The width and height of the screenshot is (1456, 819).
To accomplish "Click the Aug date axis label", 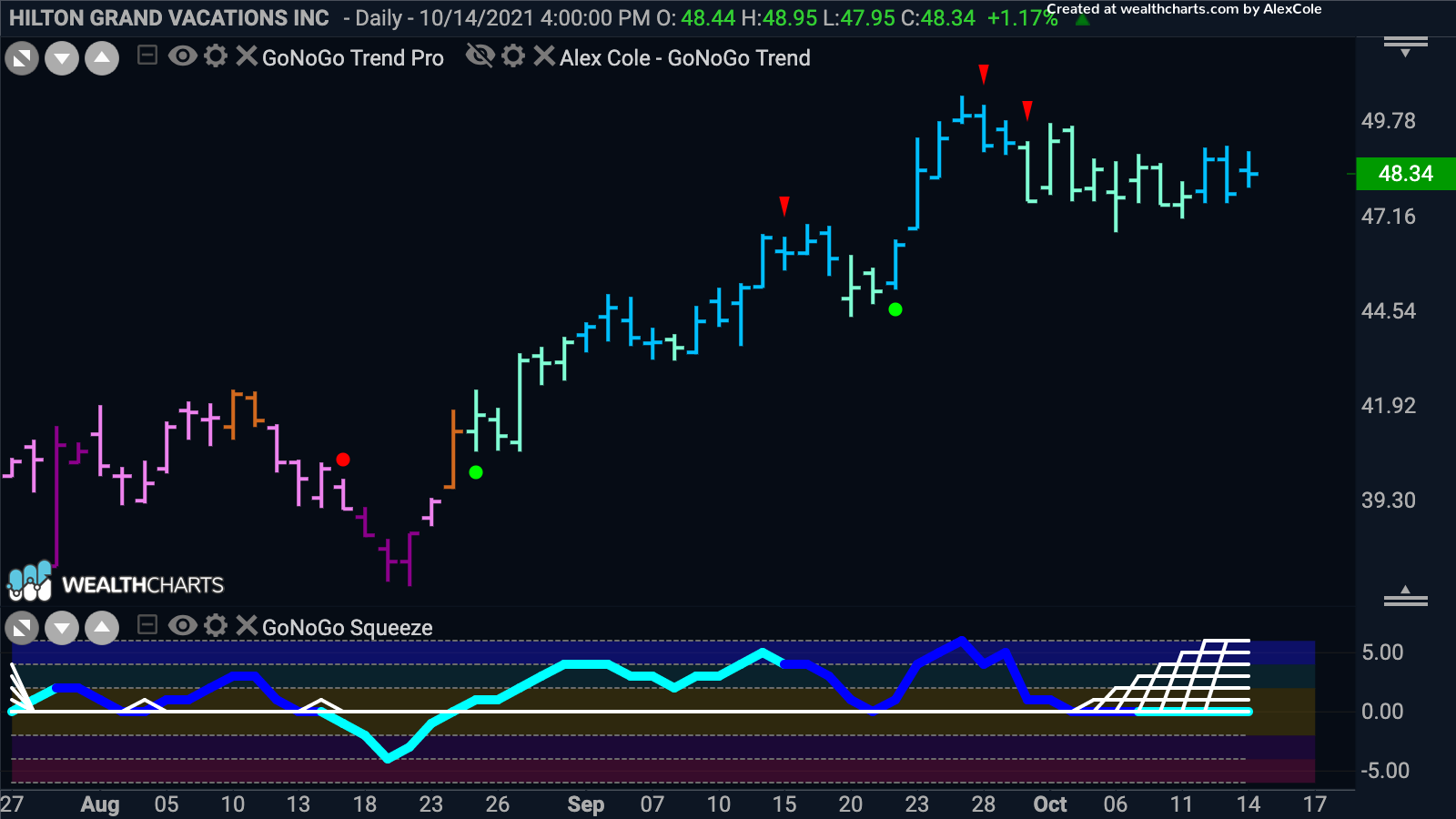I will 100,804.
